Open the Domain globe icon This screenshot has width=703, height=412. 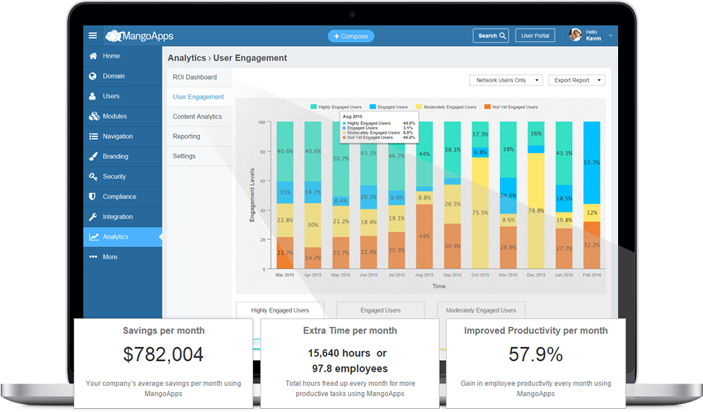(93, 76)
